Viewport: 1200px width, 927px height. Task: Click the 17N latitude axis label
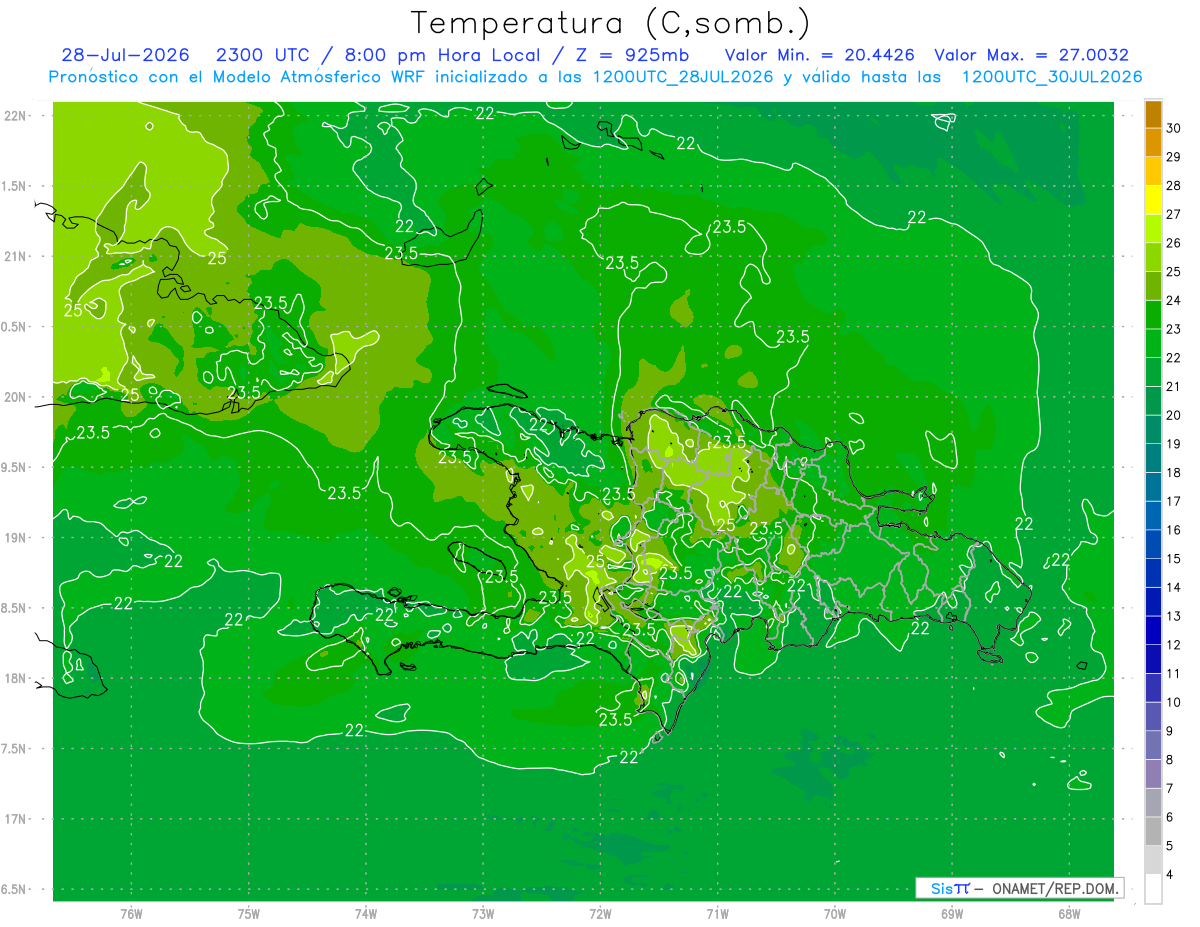16,819
